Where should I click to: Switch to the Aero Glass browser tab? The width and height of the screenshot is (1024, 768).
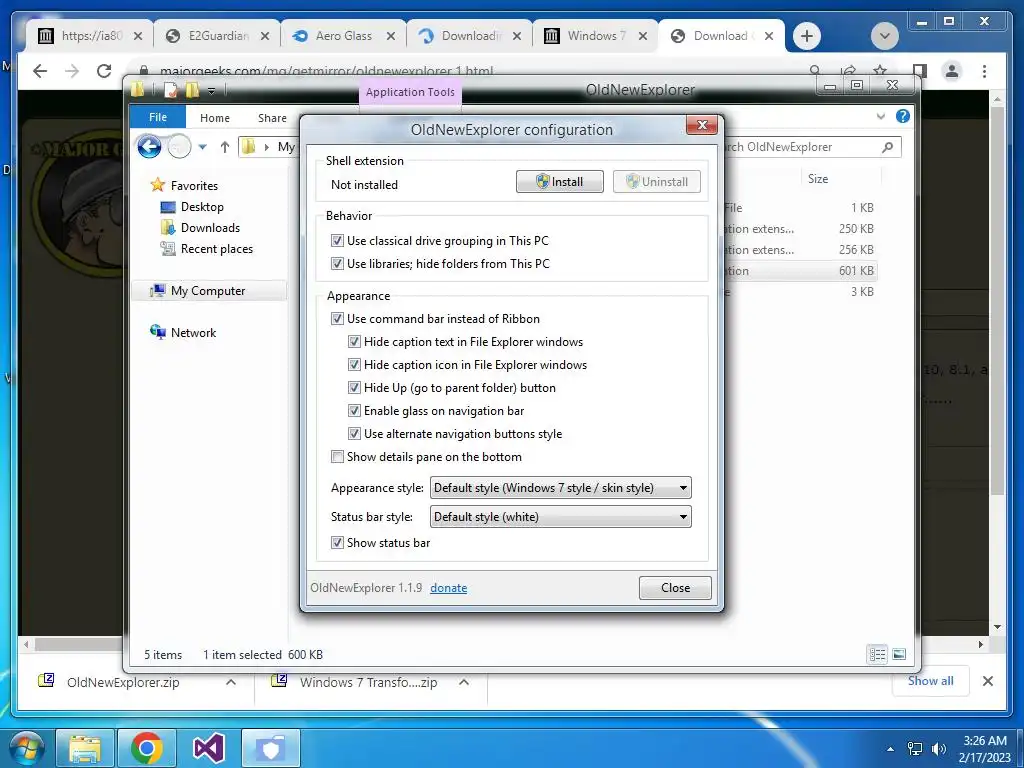pyautogui.click(x=344, y=36)
